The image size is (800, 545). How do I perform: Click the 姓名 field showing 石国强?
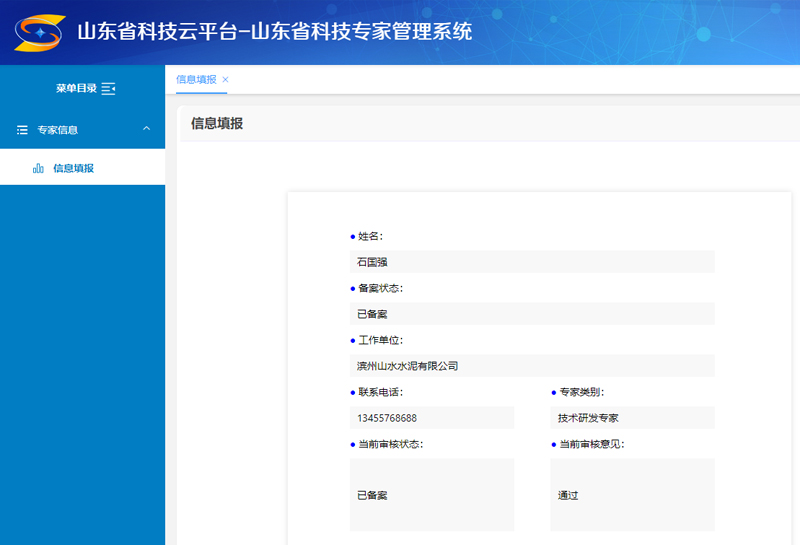[532, 262]
